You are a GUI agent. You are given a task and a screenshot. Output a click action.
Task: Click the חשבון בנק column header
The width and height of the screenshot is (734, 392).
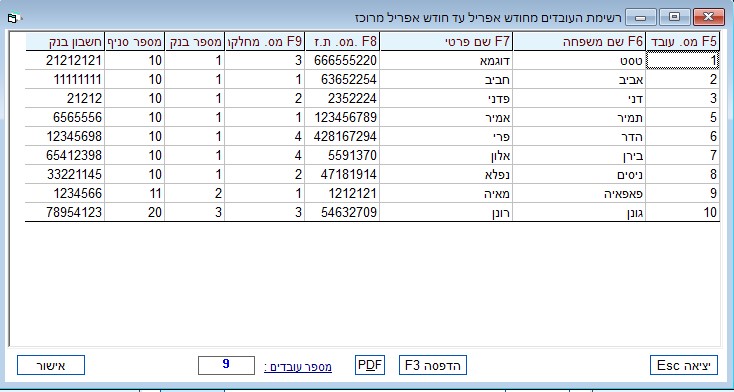point(65,42)
